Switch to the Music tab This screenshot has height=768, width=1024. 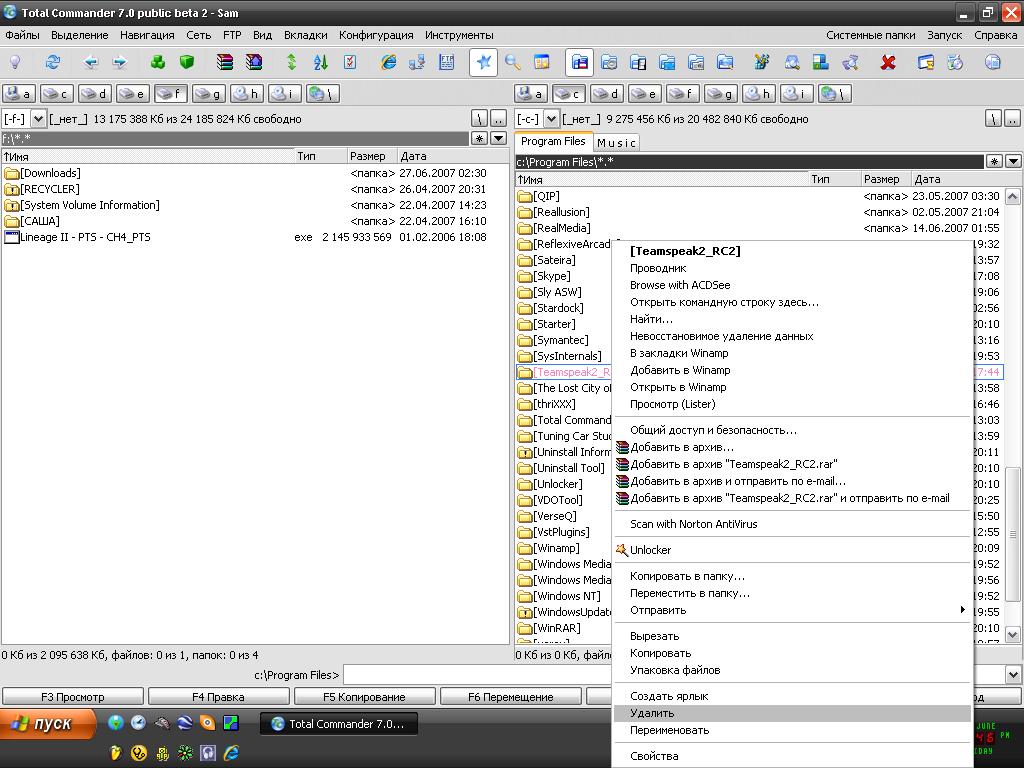(x=616, y=142)
